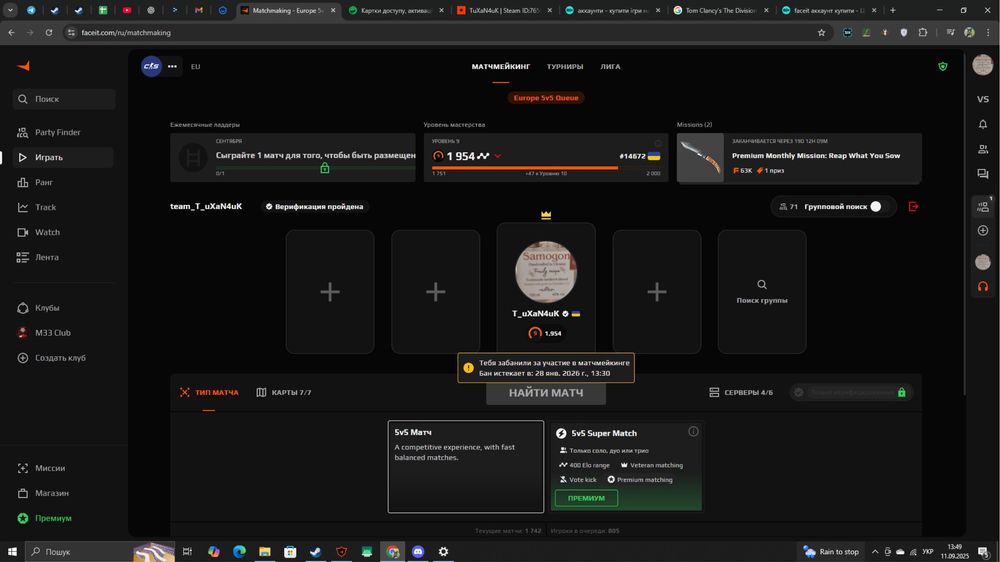Switch to TuXaN4uK Steam browser tab
The image size is (1000, 562).
pyautogui.click(x=504, y=10)
